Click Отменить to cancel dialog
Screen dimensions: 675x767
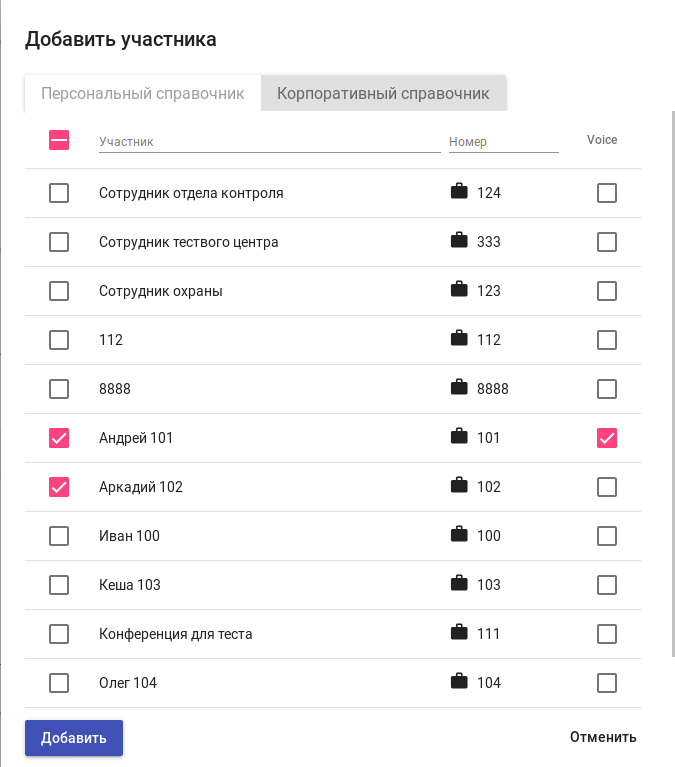coord(603,738)
